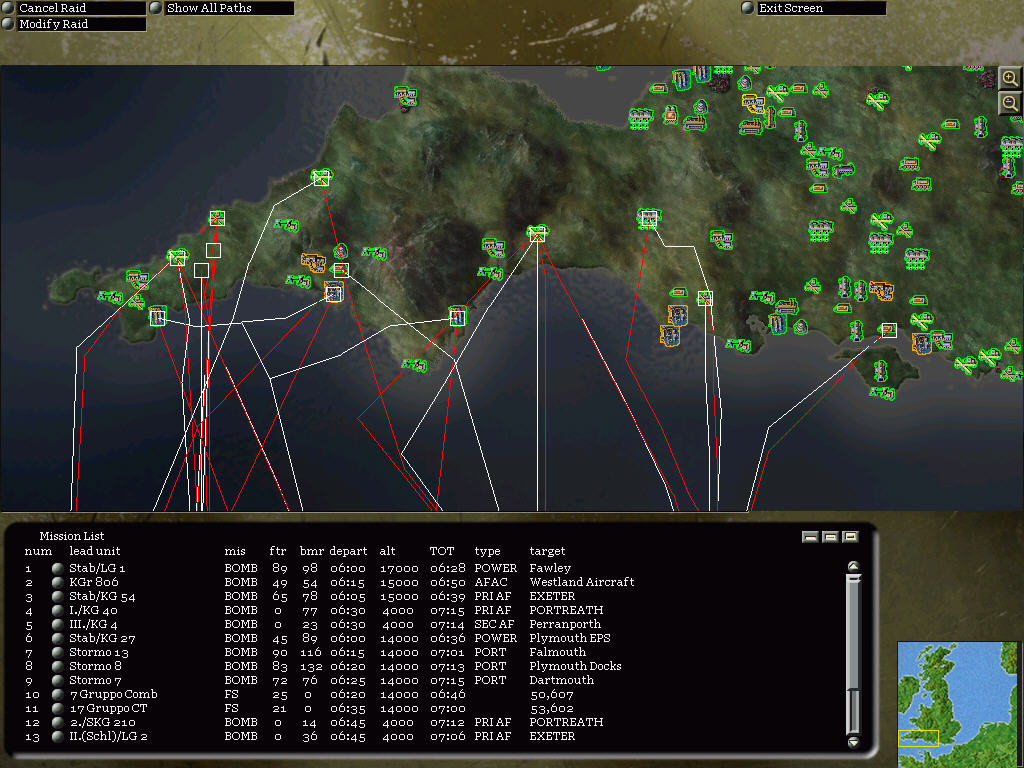Screen dimensions: 1024x768
Task: Click the "Westland Aircraft" target cell
Action: tap(582, 582)
